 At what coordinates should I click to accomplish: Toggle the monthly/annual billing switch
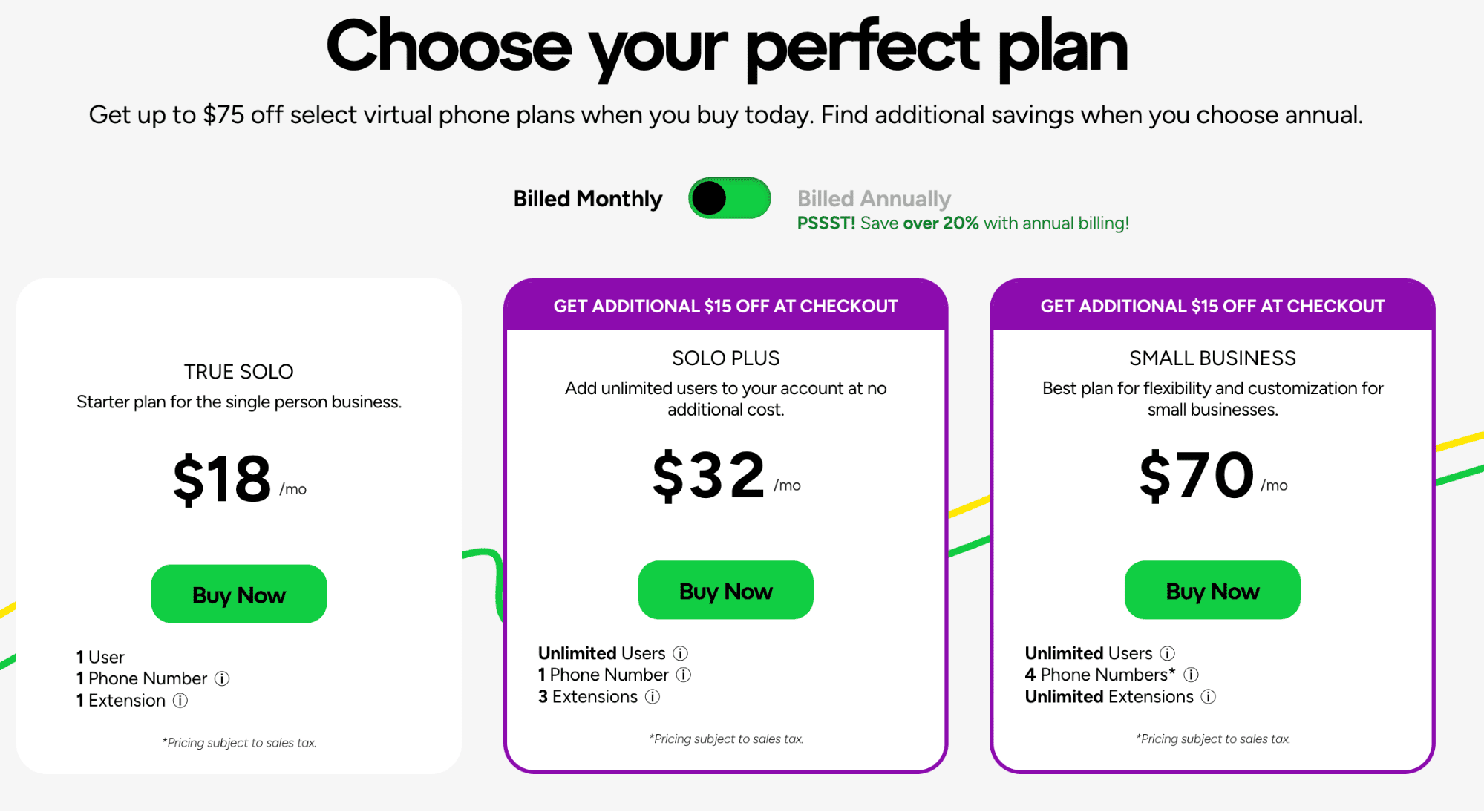(729, 198)
